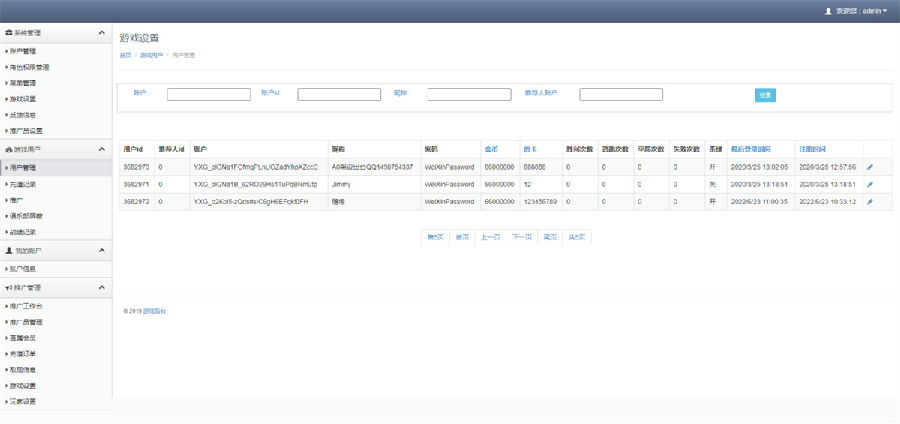The width and height of the screenshot is (900, 424).
Task: Click the 系统管理 section icon
Action: tap(9, 33)
